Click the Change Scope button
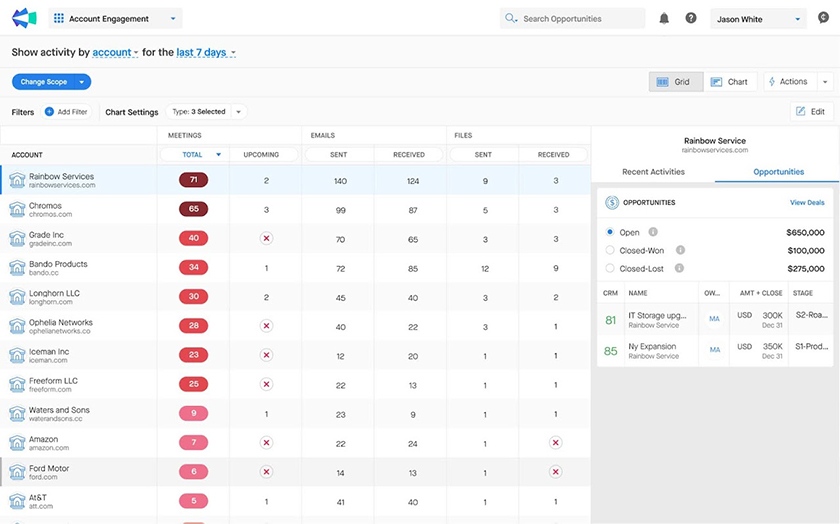 (44, 82)
